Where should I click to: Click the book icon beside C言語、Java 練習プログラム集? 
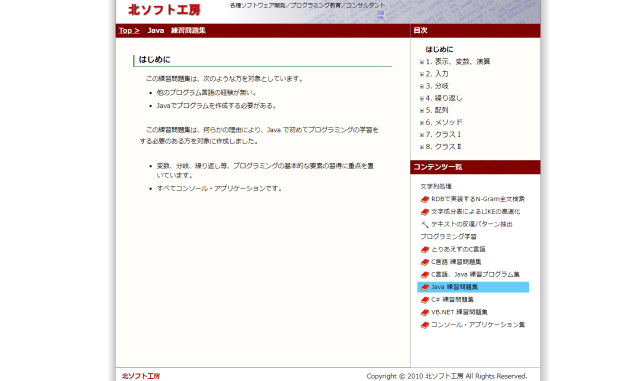click(424, 275)
